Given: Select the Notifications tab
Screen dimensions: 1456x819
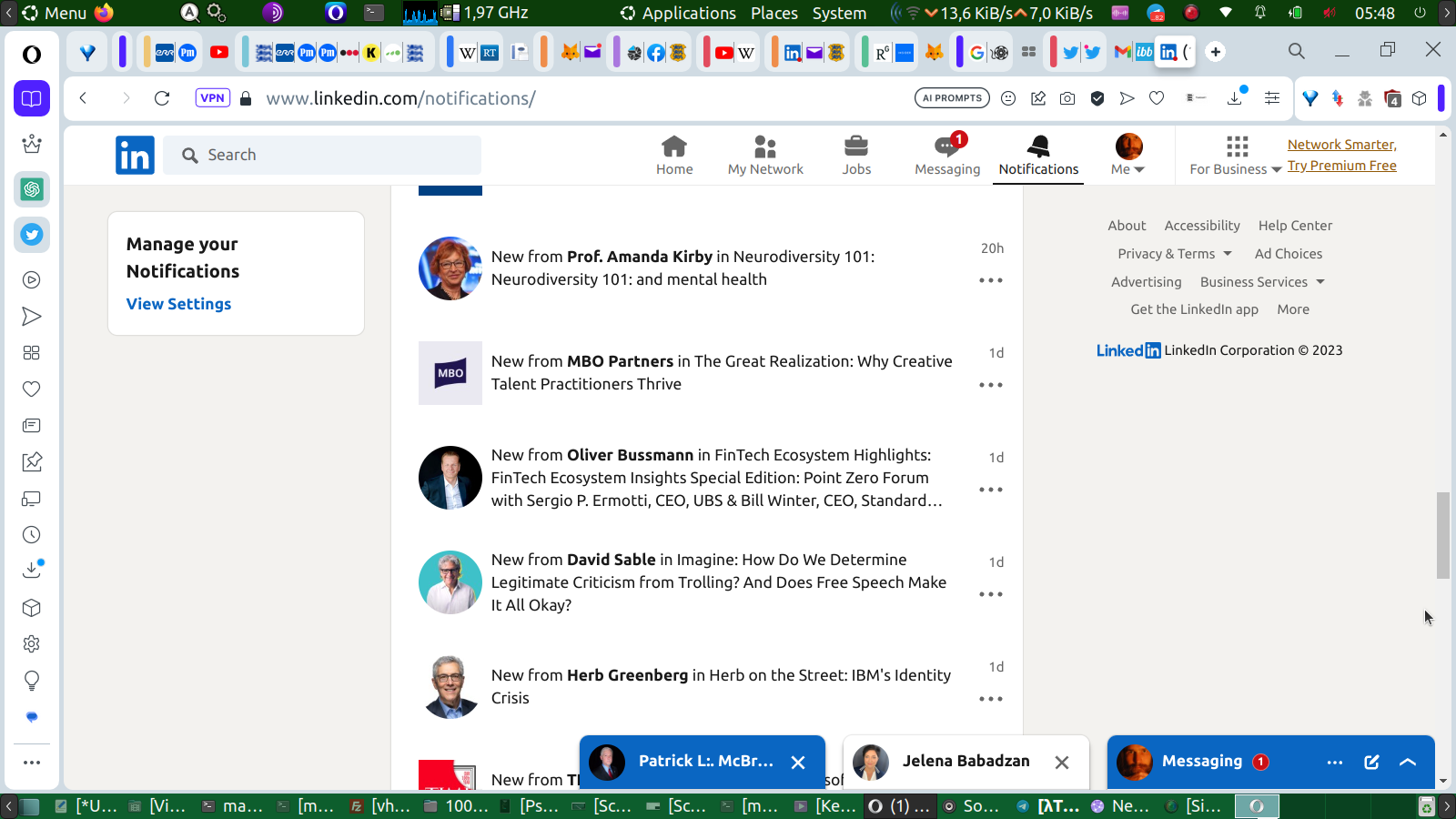Looking at the screenshot, I should pos(1038,155).
